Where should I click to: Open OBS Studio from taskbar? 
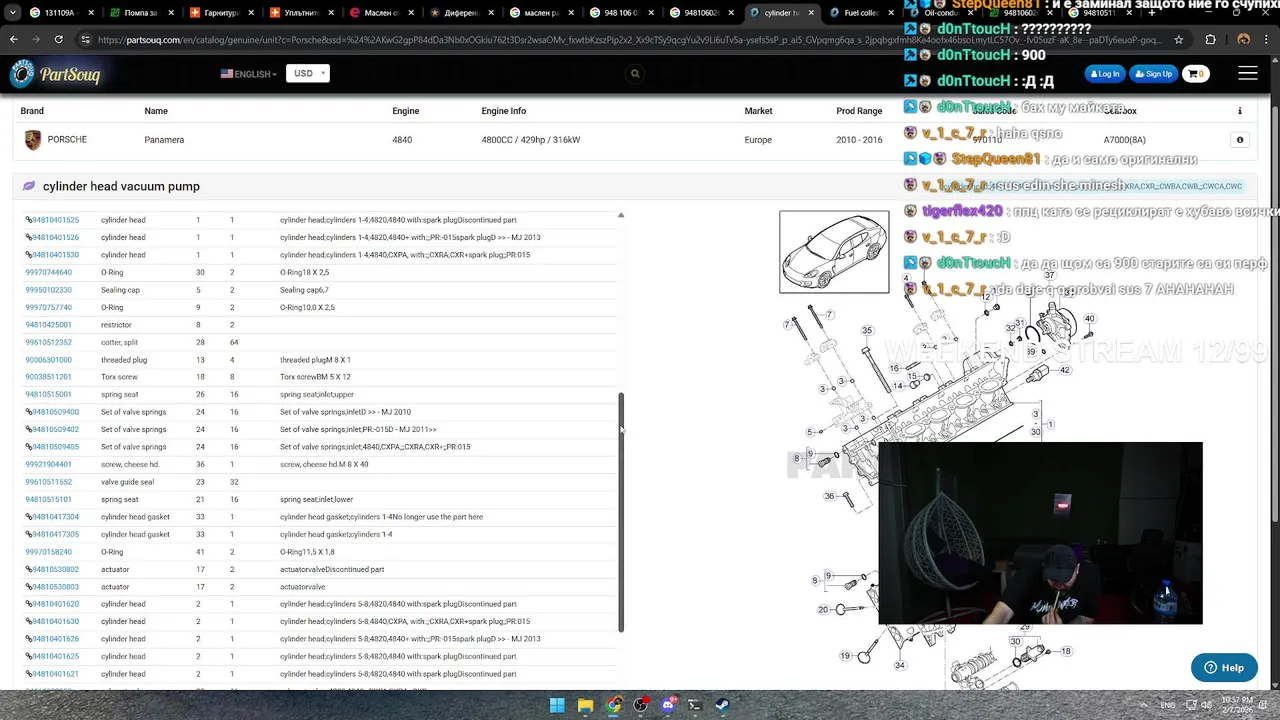click(x=641, y=705)
